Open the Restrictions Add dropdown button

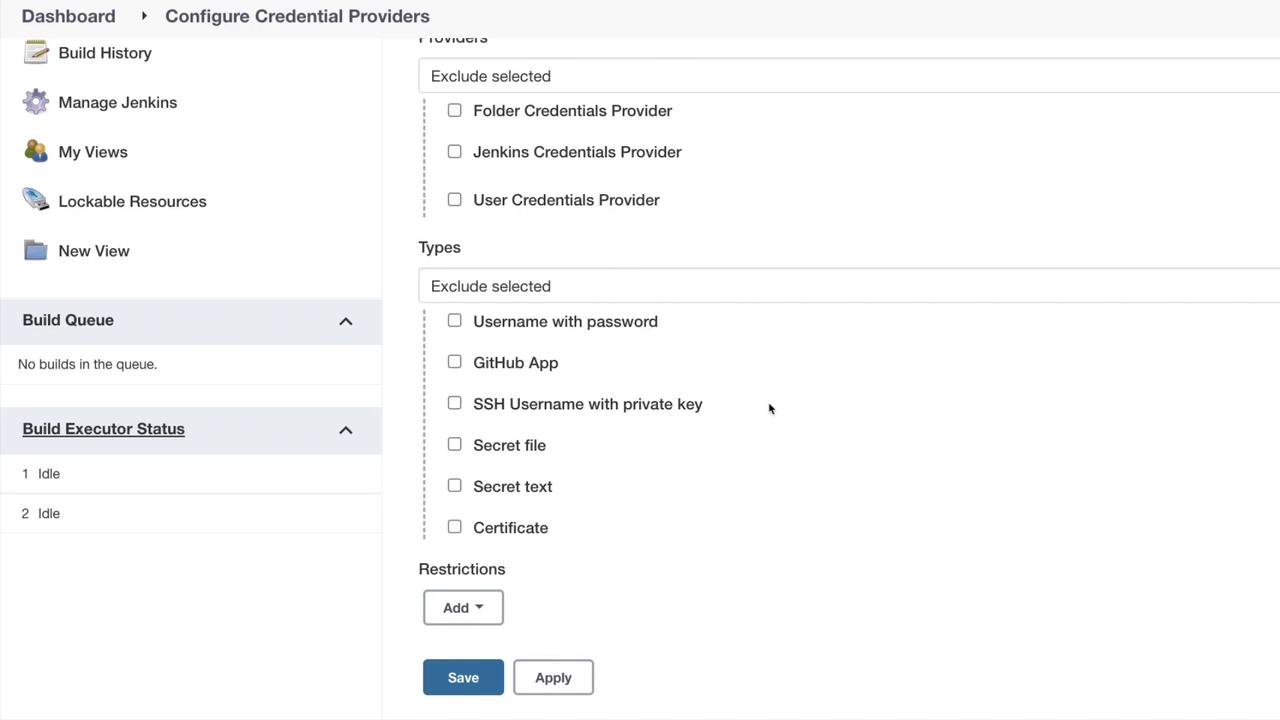click(x=463, y=607)
